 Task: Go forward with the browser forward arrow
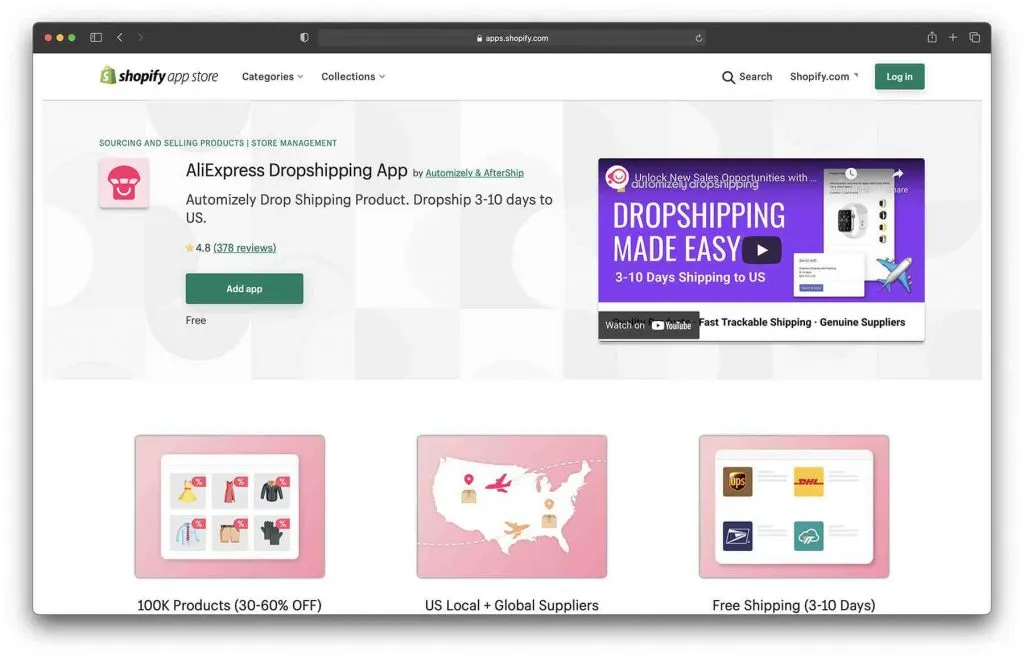[140, 37]
